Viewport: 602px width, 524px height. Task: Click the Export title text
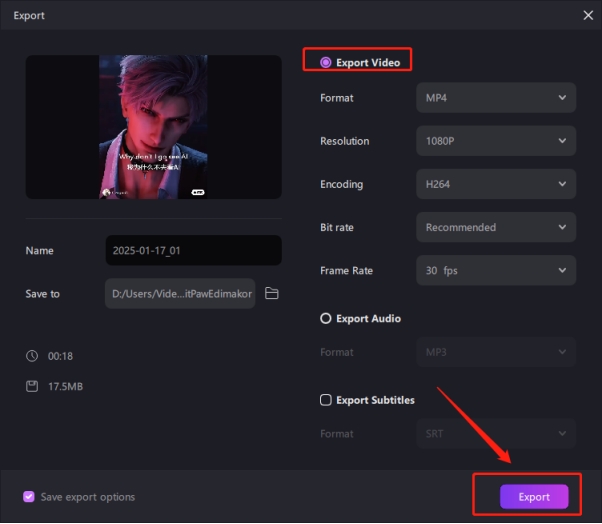pyautogui.click(x=29, y=16)
